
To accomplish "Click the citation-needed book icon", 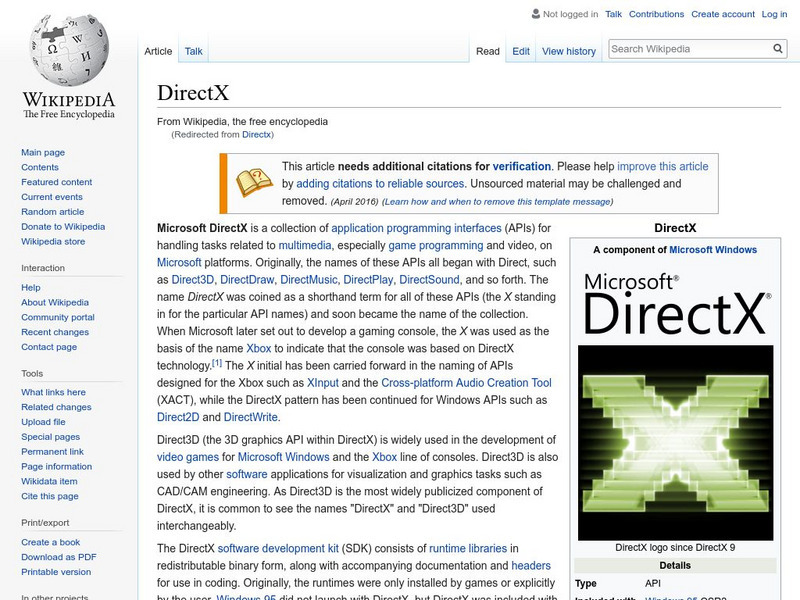I will tap(254, 182).
